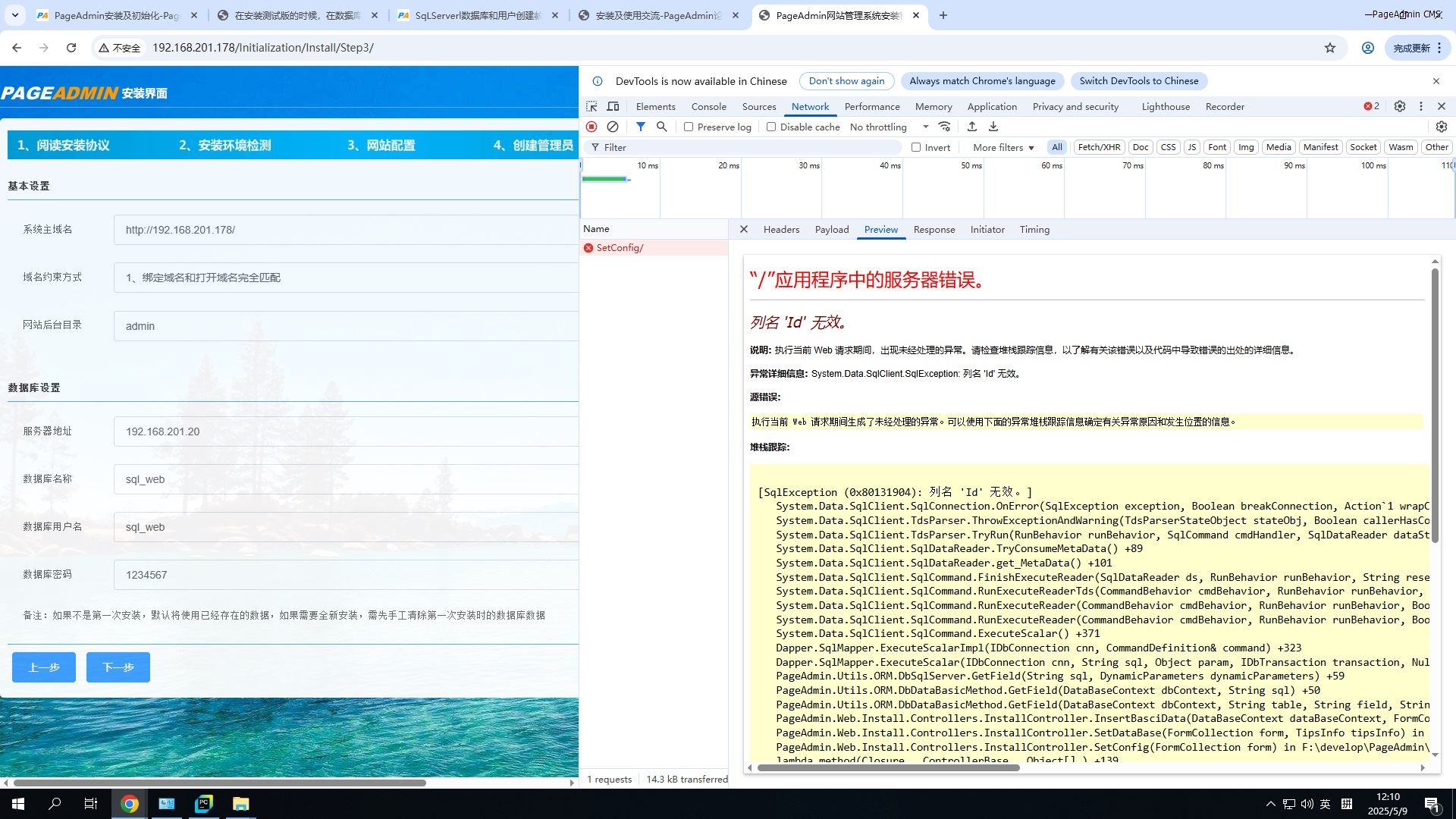The image size is (1456, 819).
Task: Stop recording the network log
Action: [591, 127]
